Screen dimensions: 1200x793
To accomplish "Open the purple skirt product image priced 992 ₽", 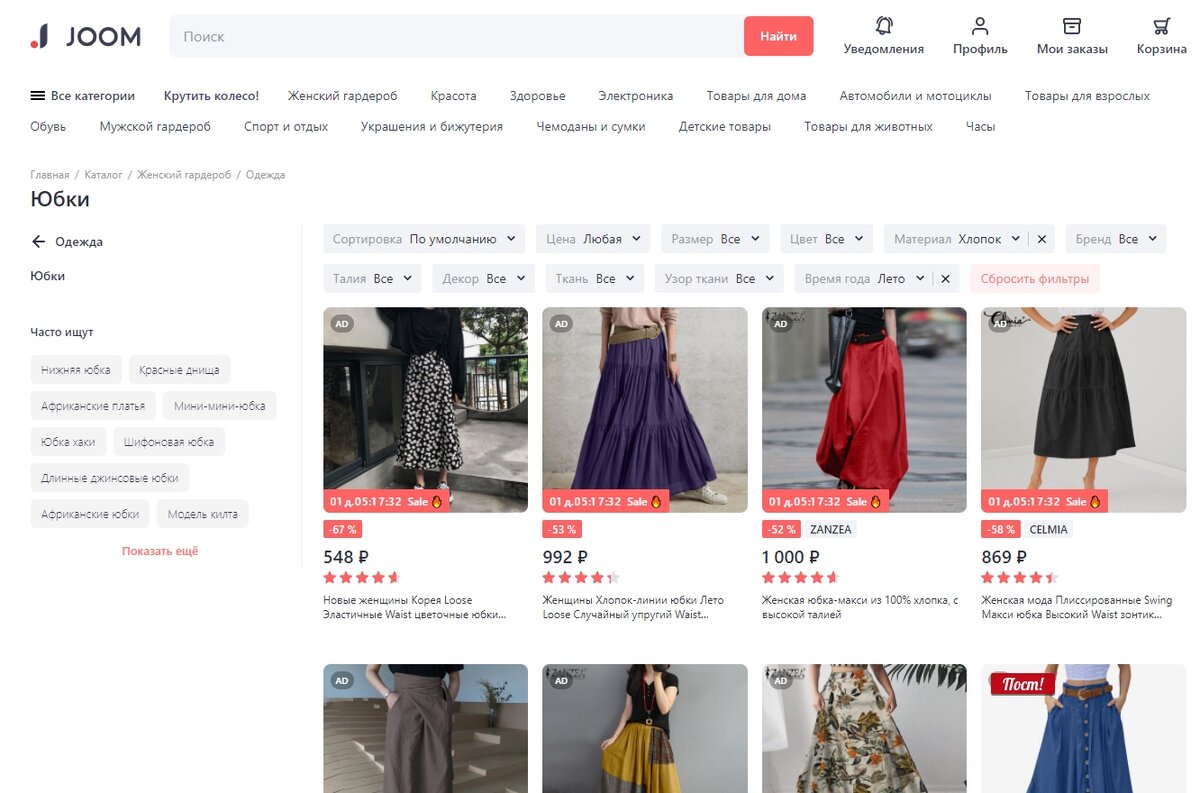I will point(645,410).
